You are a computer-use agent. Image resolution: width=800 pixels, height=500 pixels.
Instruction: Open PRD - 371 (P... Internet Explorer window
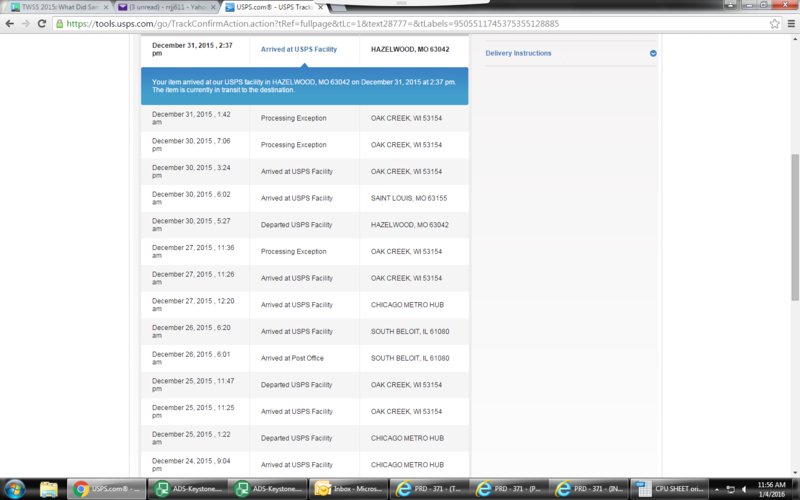point(509,489)
